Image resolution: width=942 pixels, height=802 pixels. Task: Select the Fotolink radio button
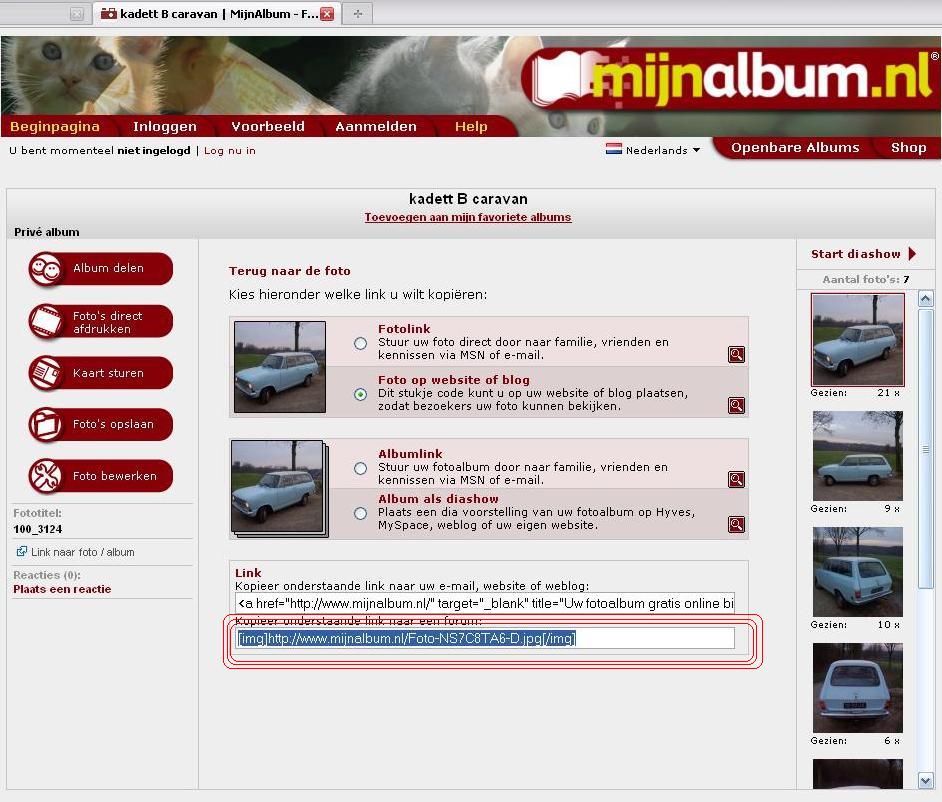pos(360,343)
